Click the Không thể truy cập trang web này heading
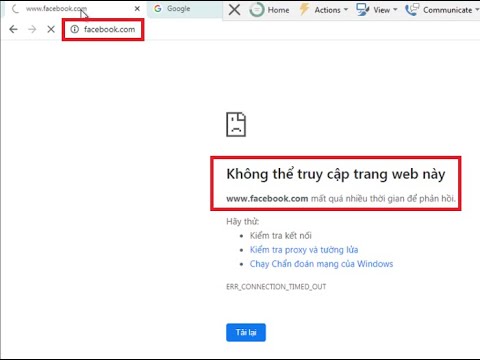Viewport: 480px width, 360px height. click(336, 174)
